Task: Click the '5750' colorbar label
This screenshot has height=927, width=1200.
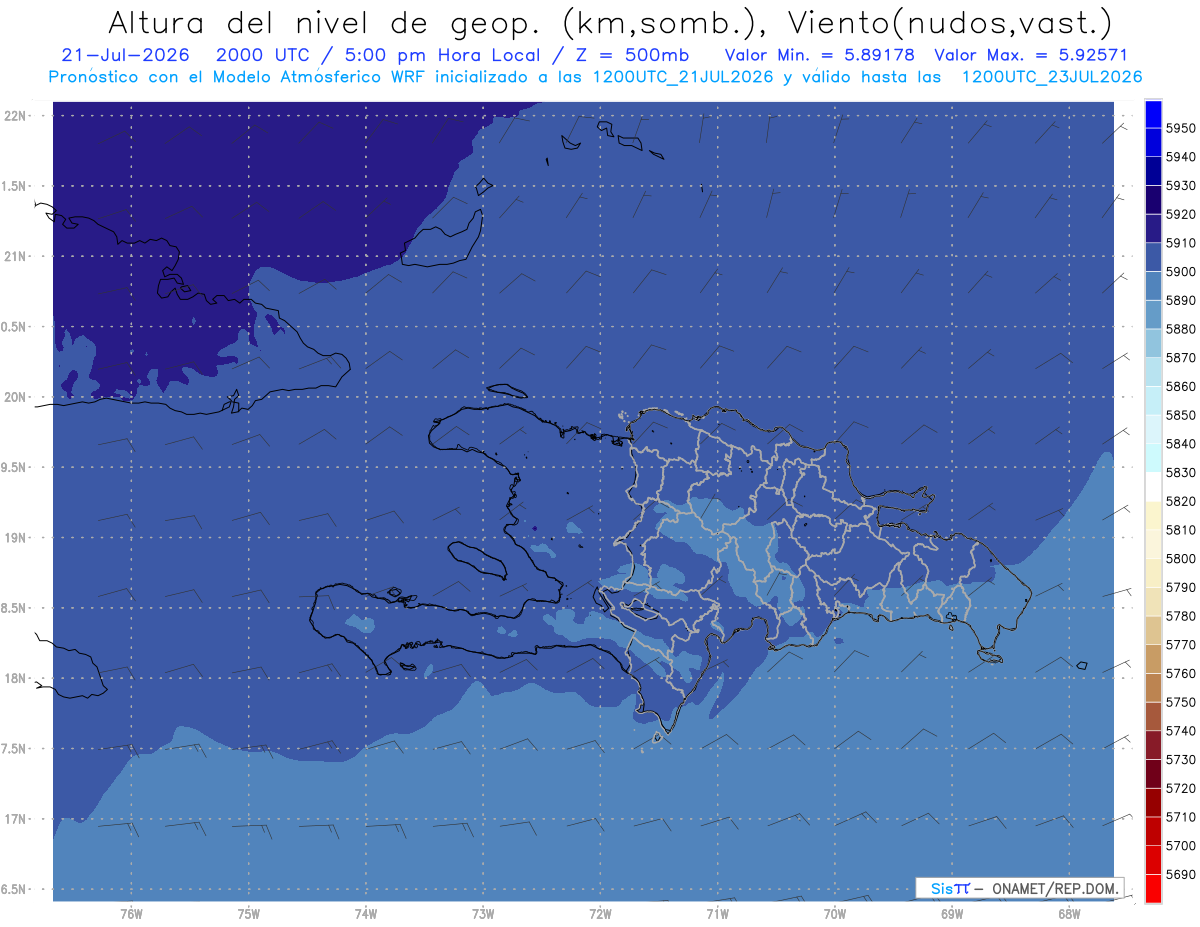Action: 1181,702
